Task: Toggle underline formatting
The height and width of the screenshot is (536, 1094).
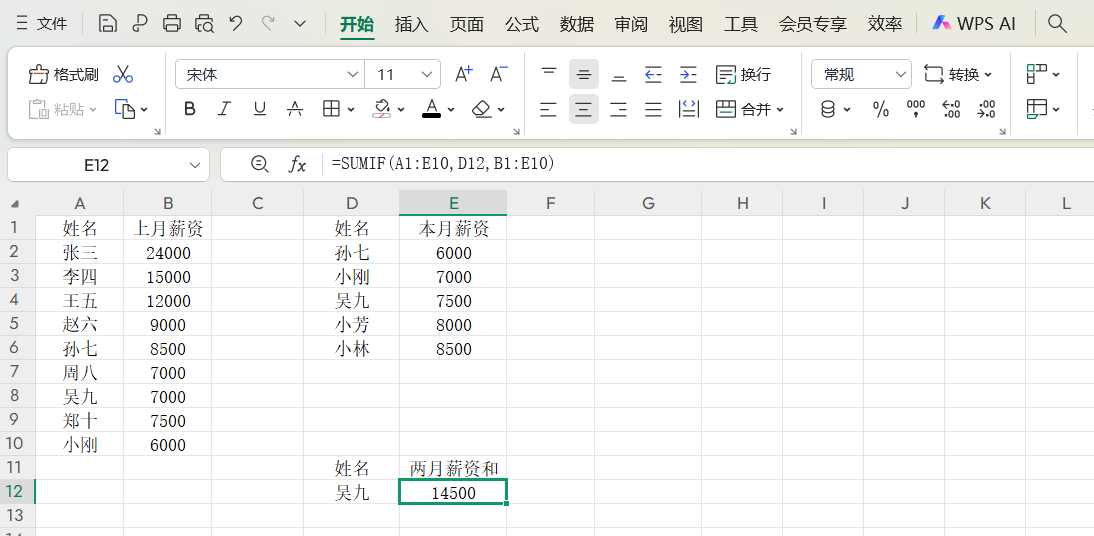Action: click(x=260, y=109)
